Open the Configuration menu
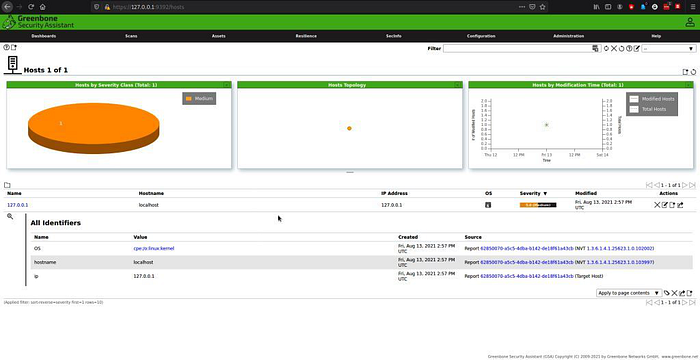The image size is (700, 360). click(481, 36)
